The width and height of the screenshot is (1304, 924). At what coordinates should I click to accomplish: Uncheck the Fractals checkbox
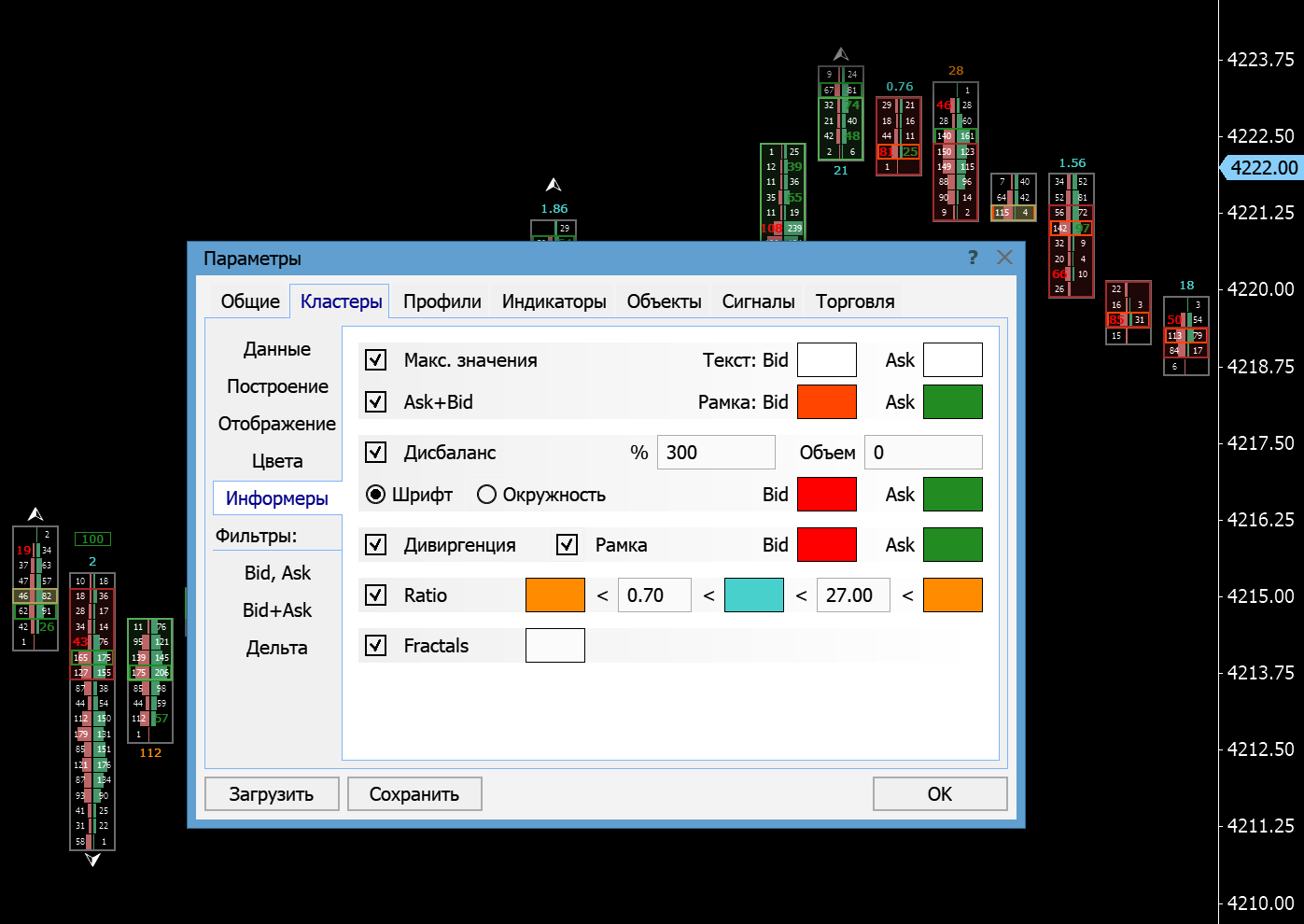point(376,646)
